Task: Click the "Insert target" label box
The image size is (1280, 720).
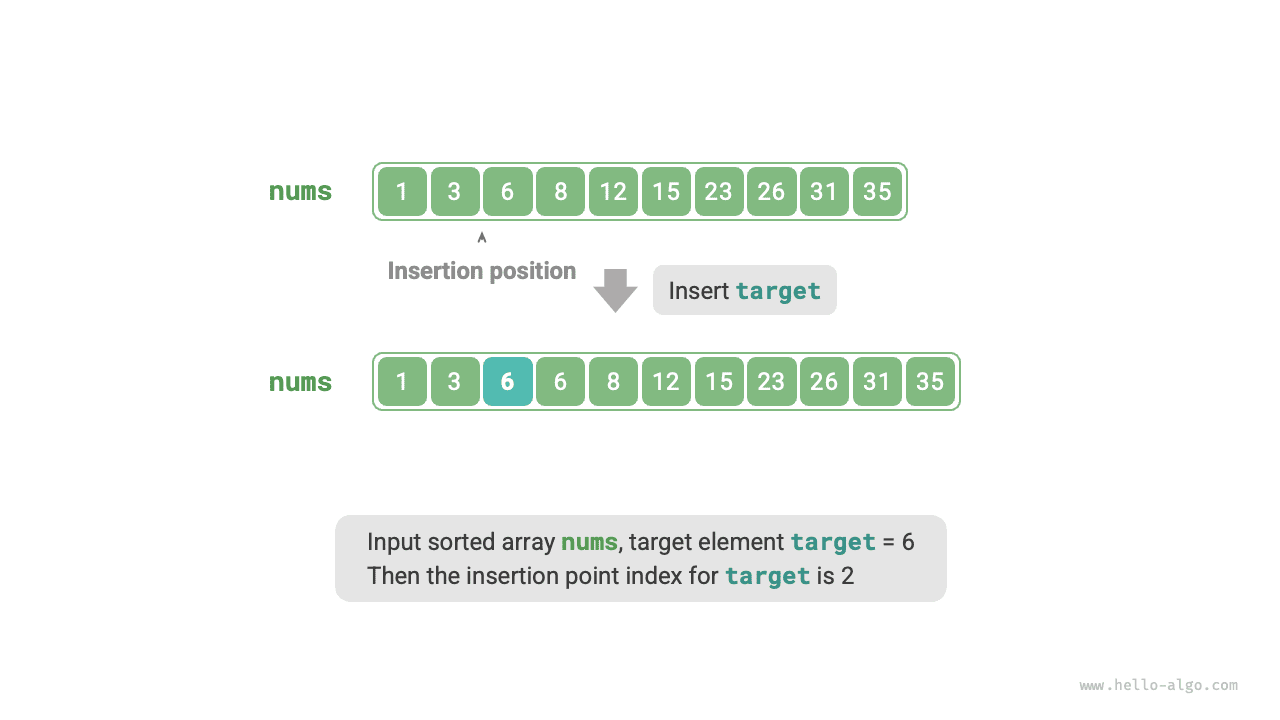Action: (744, 291)
